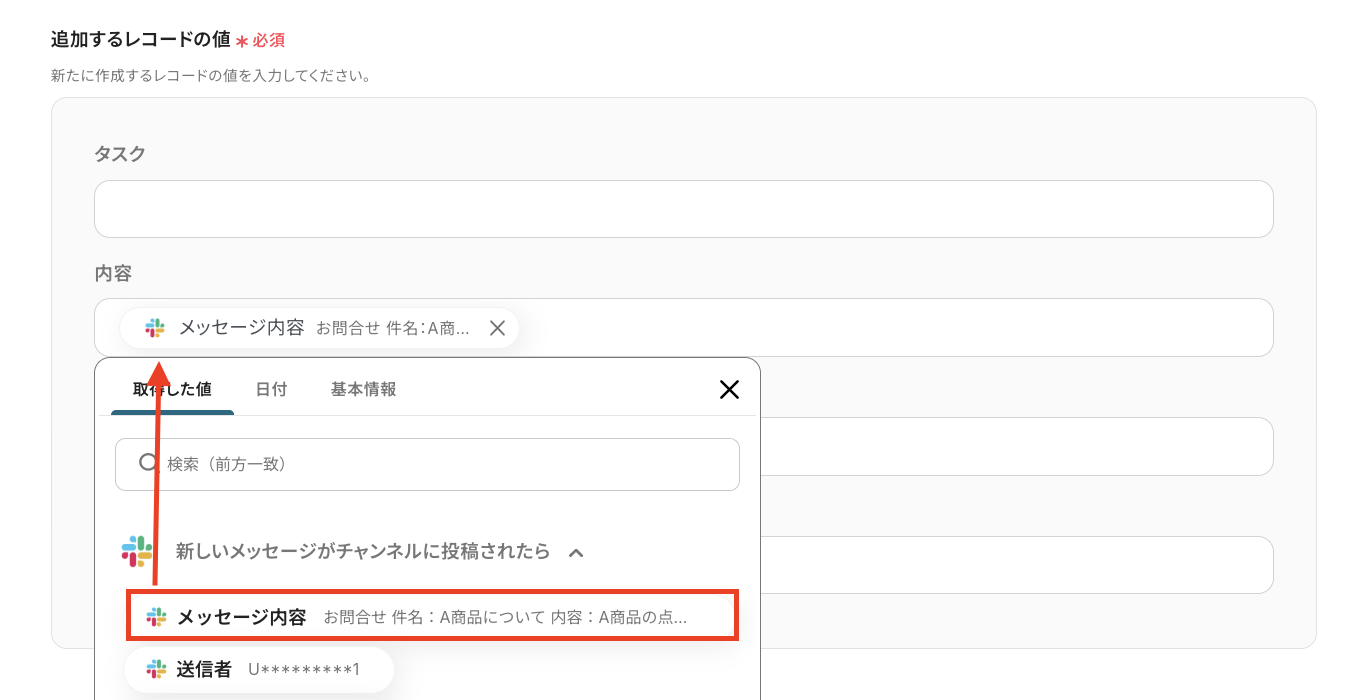Click the magnifier icon in the search field
The width and height of the screenshot is (1362, 700).
pos(148,463)
